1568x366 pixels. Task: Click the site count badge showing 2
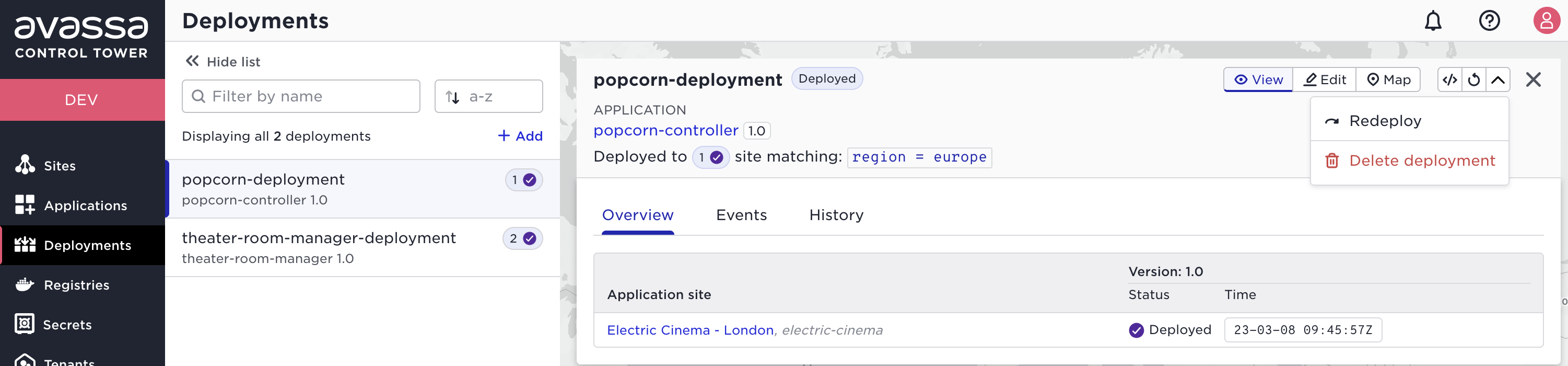[522, 238]
